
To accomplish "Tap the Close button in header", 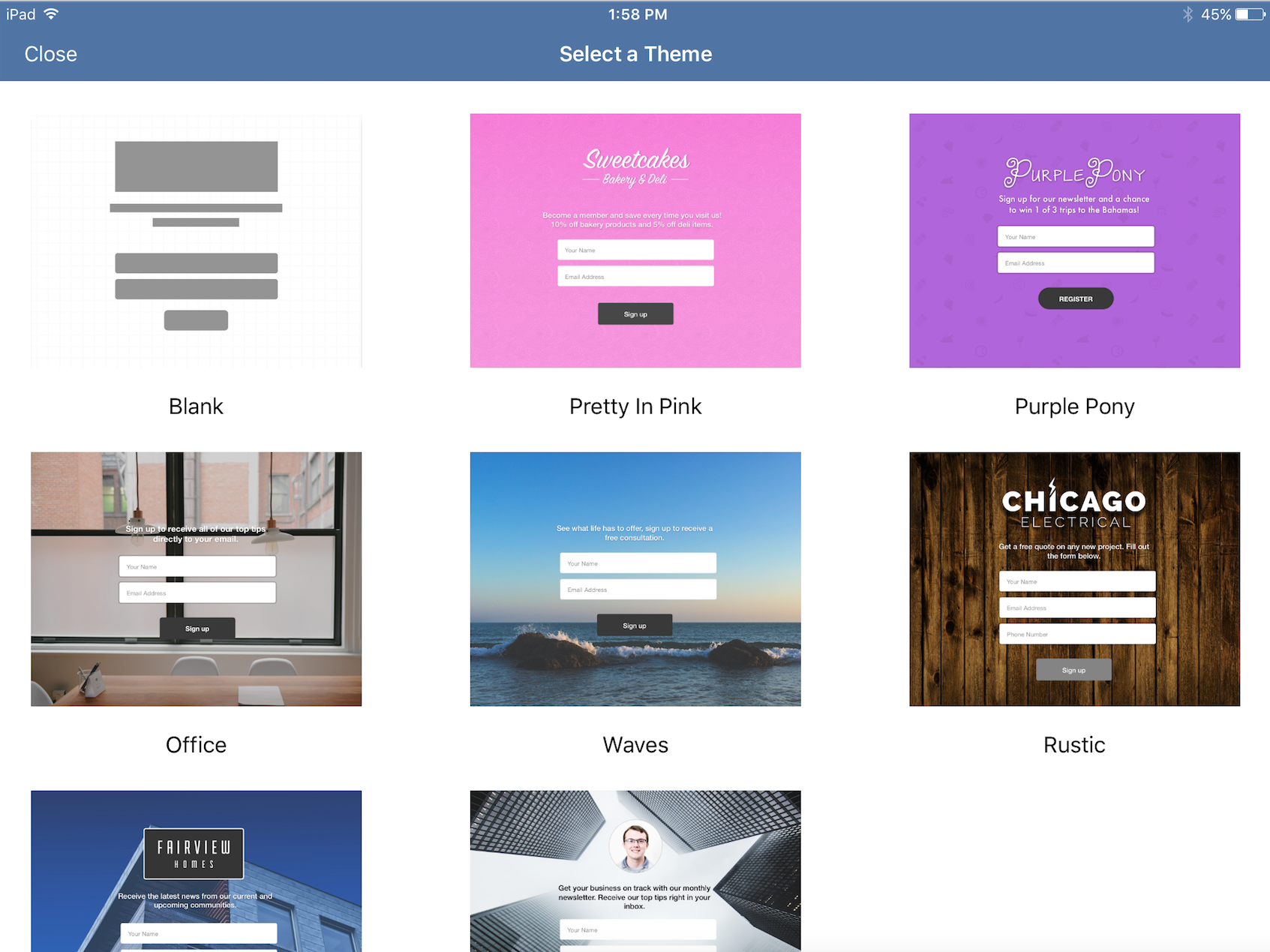I will pyautogui.click(x=50, y=54).
